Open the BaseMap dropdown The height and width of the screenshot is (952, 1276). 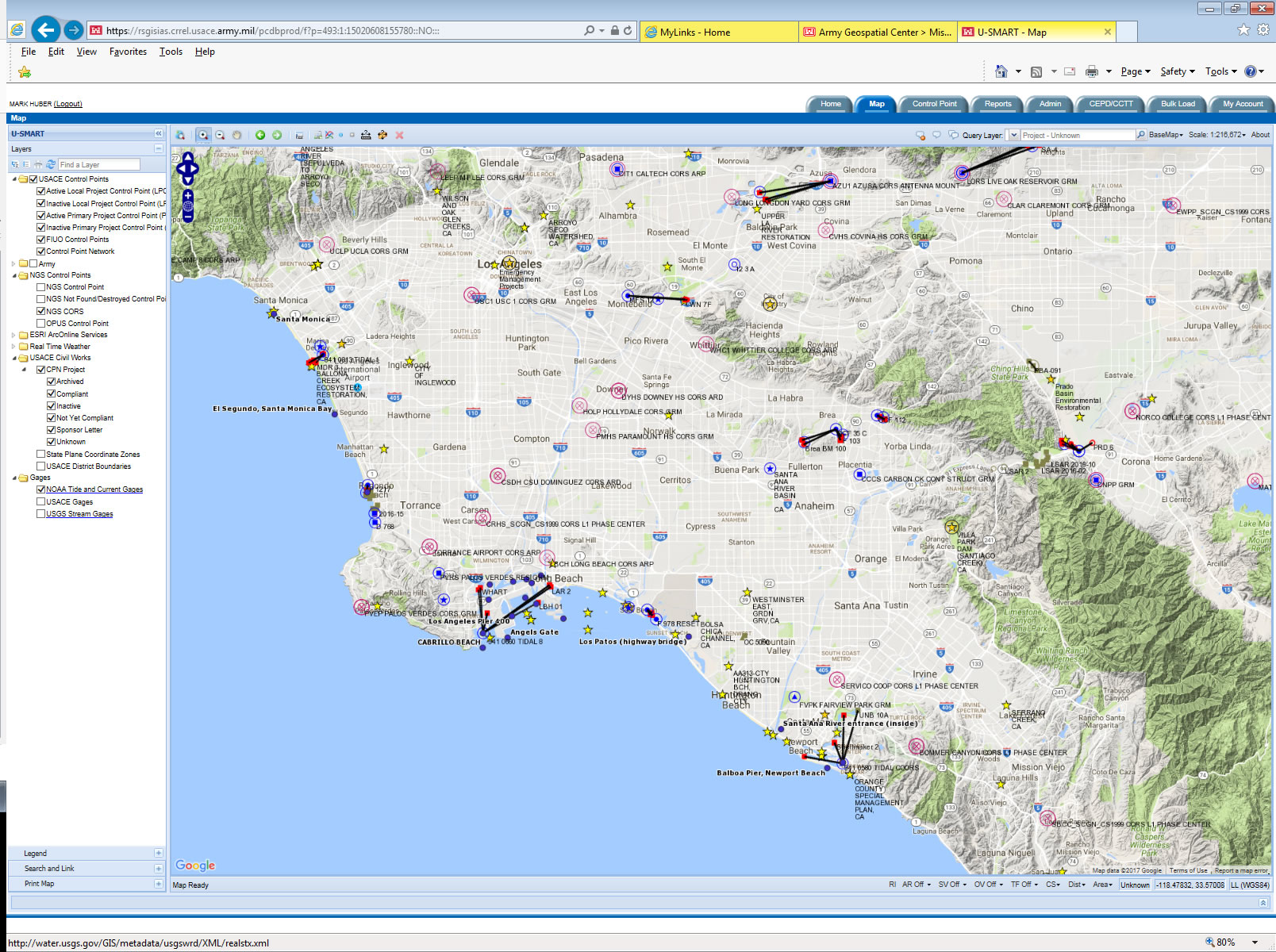pyautogui.click(x=1166, y=135)
